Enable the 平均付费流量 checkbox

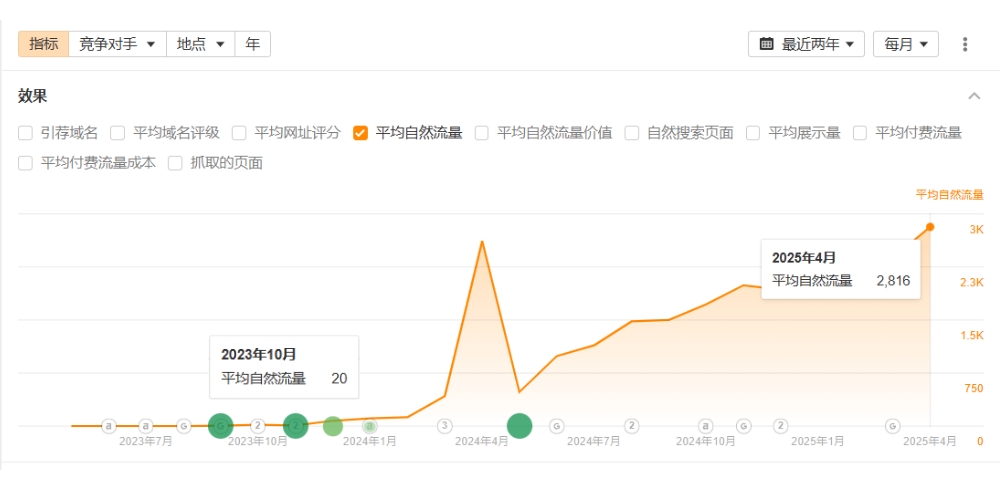point(860,133)
